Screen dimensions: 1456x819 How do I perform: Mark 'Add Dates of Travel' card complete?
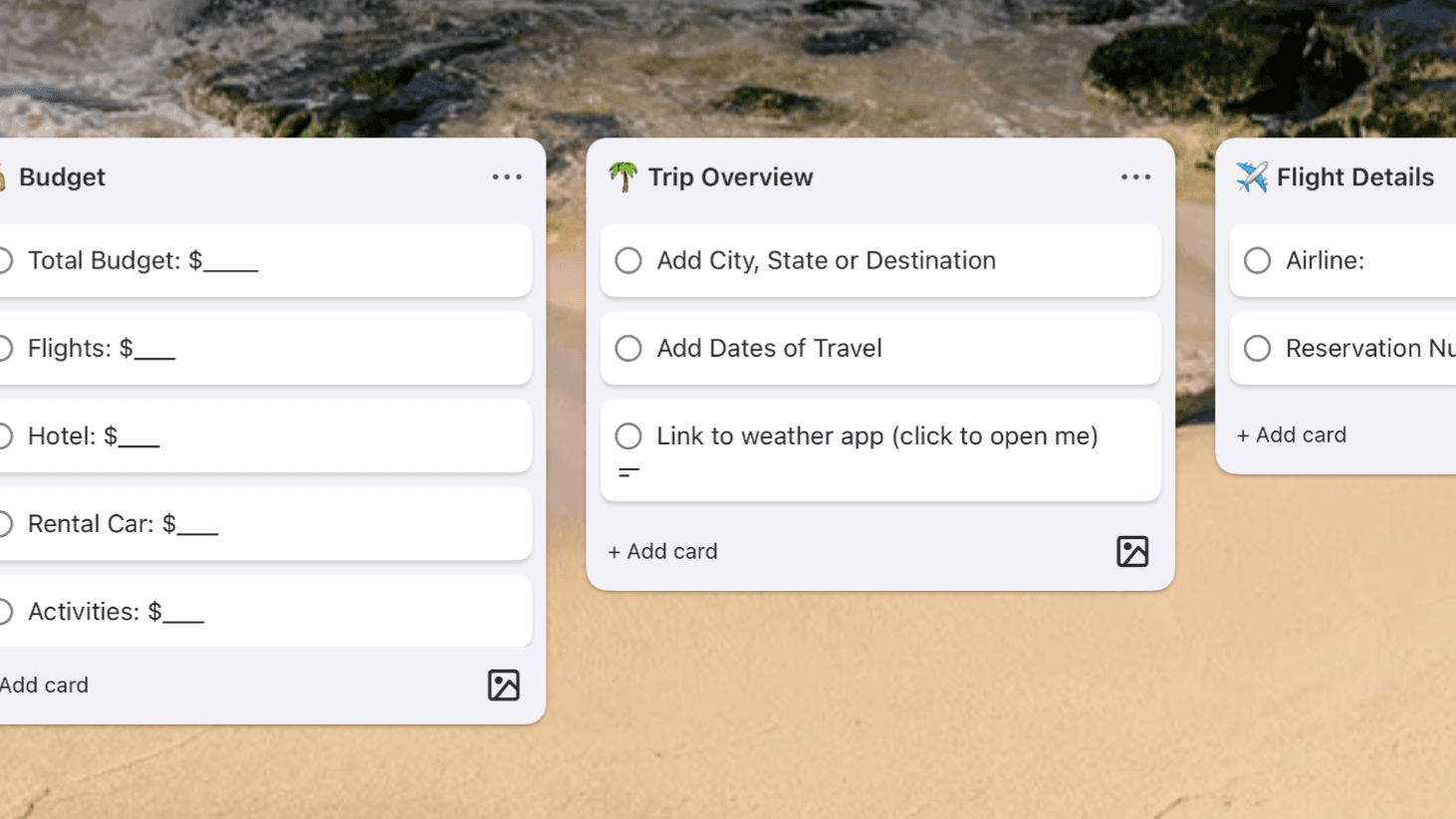pos(628,349)
